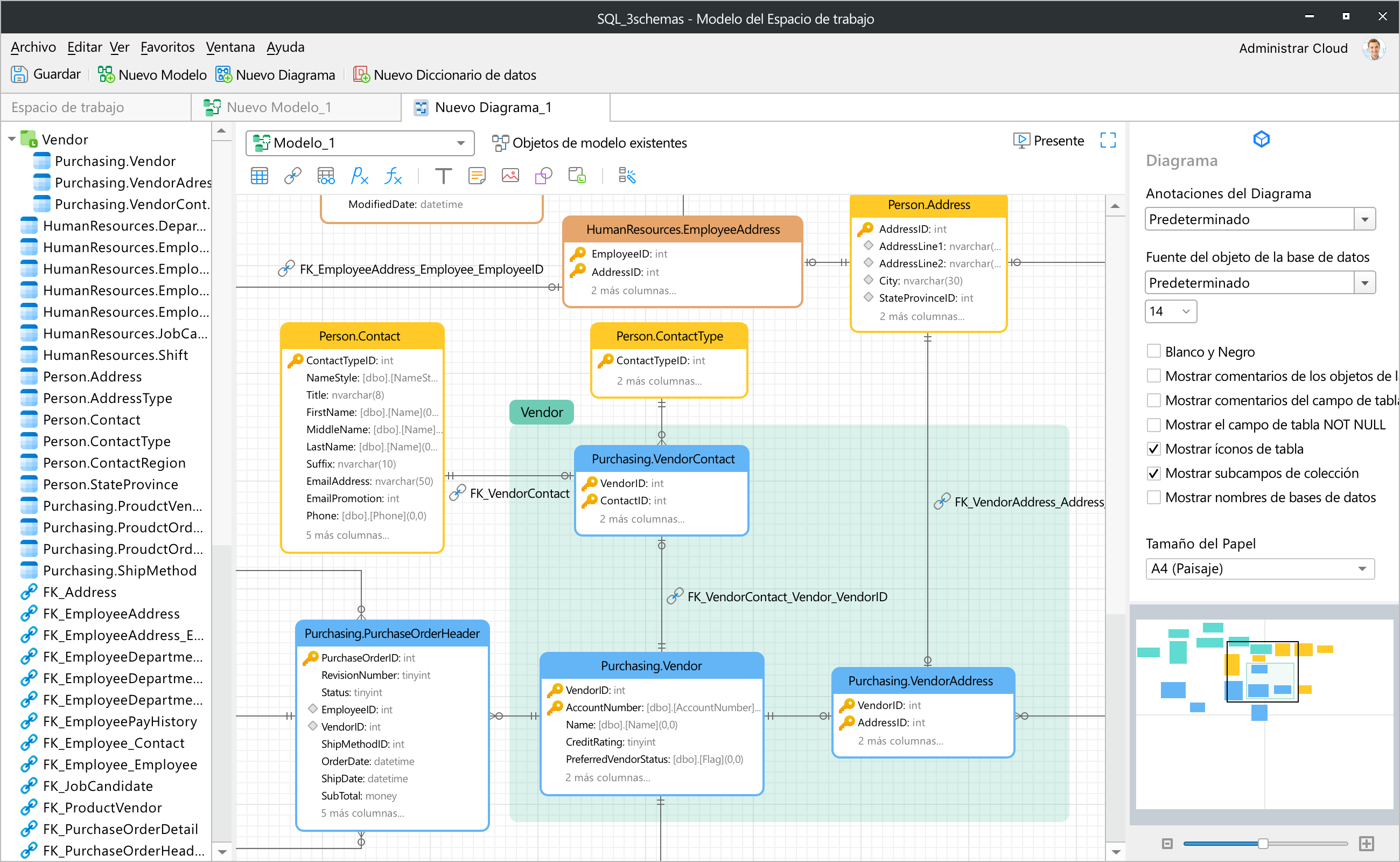
Task: Open the font size 14 dropdown
Action: tap(1171, 311)
